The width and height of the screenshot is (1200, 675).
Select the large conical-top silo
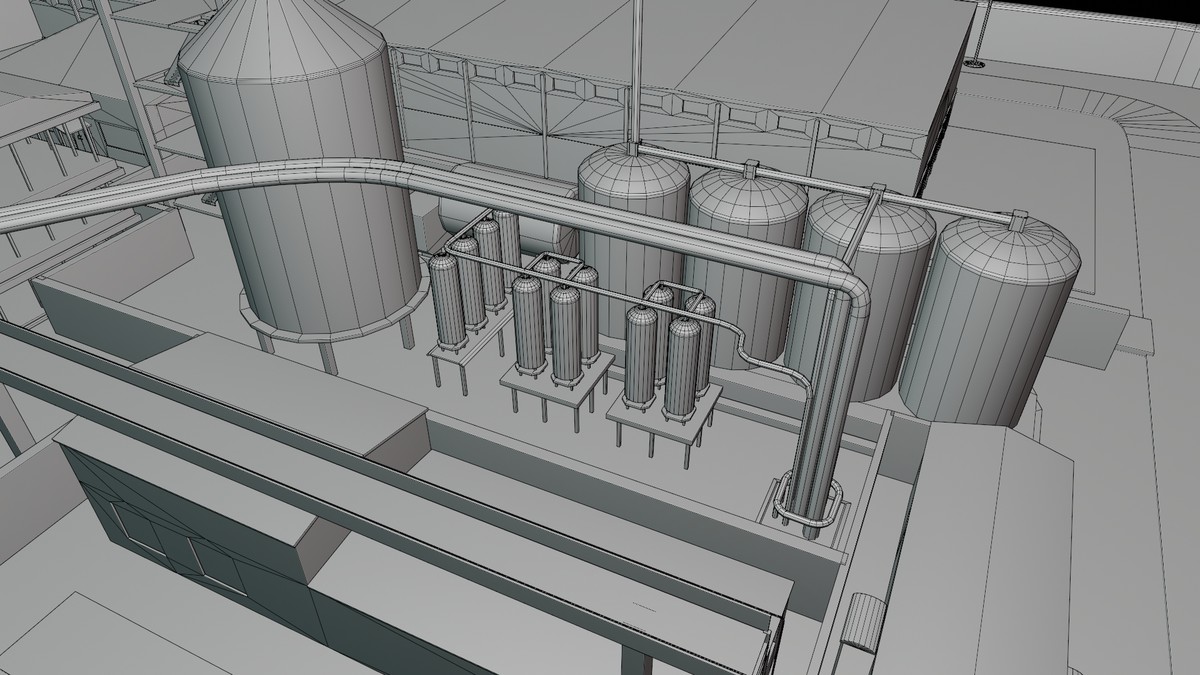point(300,180)
